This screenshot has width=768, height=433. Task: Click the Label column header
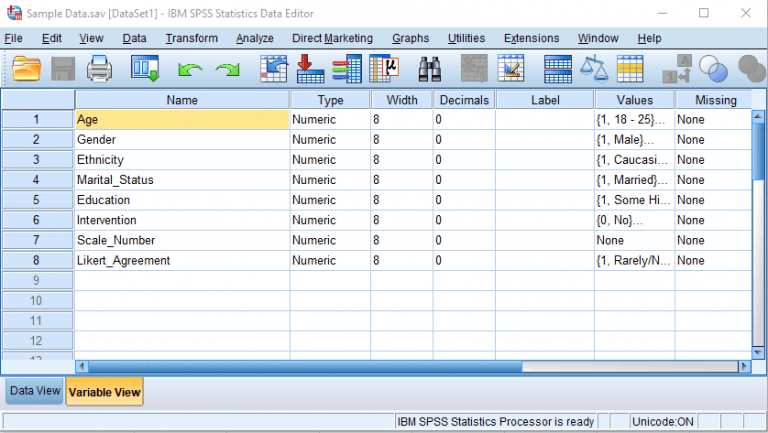pos(544,100)
